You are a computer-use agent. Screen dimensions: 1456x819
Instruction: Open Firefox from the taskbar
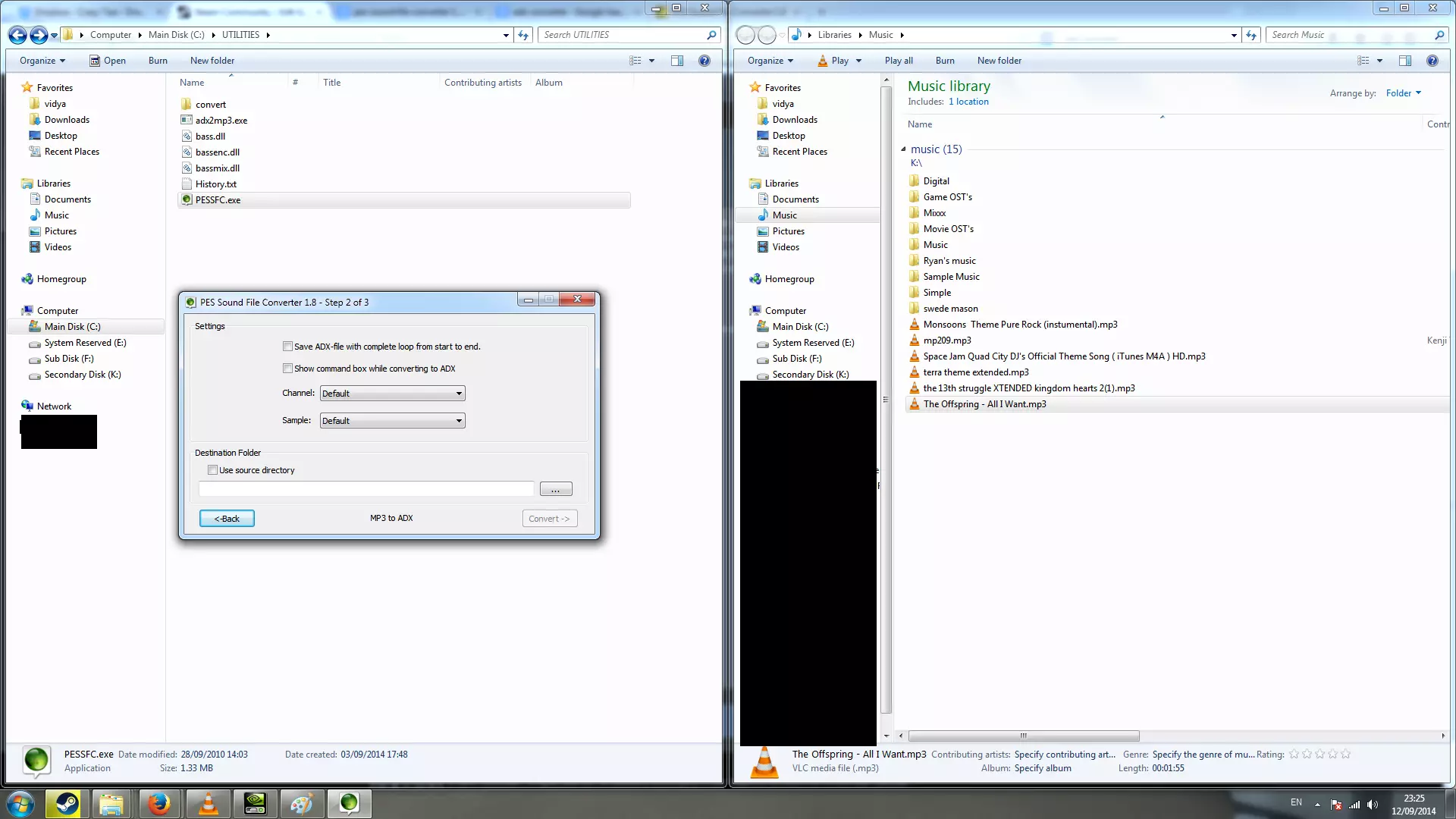(159, 804)
